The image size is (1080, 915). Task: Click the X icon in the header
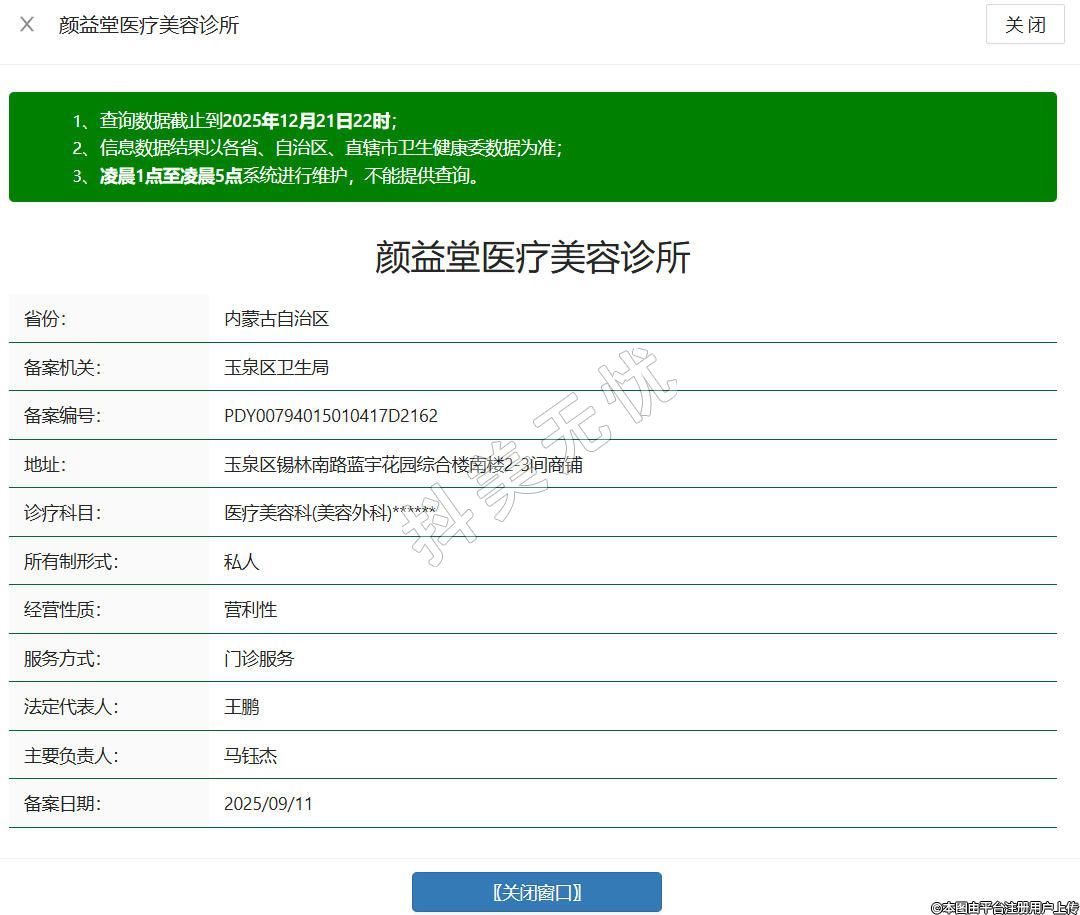coord(27,25)
